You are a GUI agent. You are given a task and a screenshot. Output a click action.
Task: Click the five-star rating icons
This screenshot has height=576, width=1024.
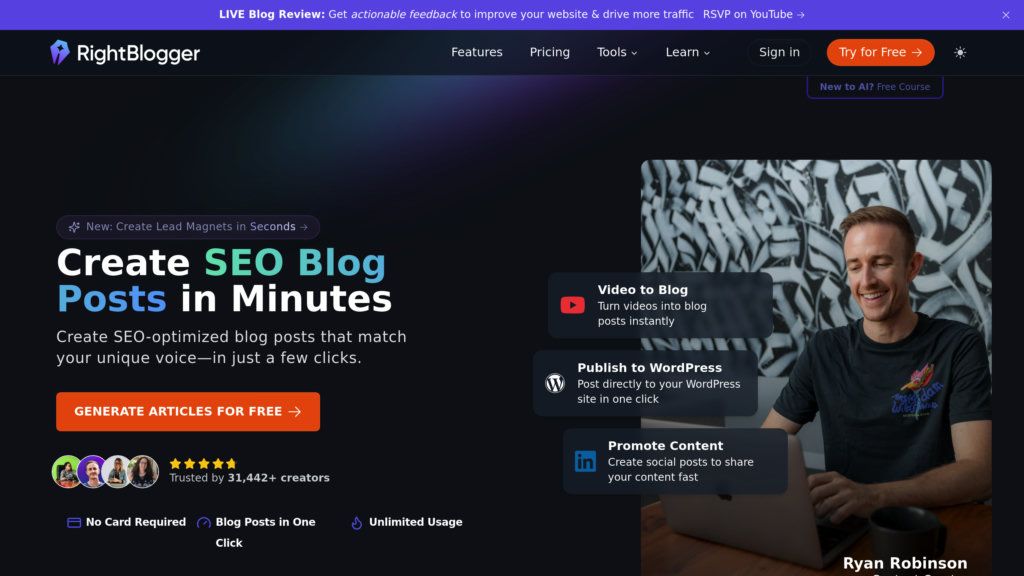click(203, 464)
